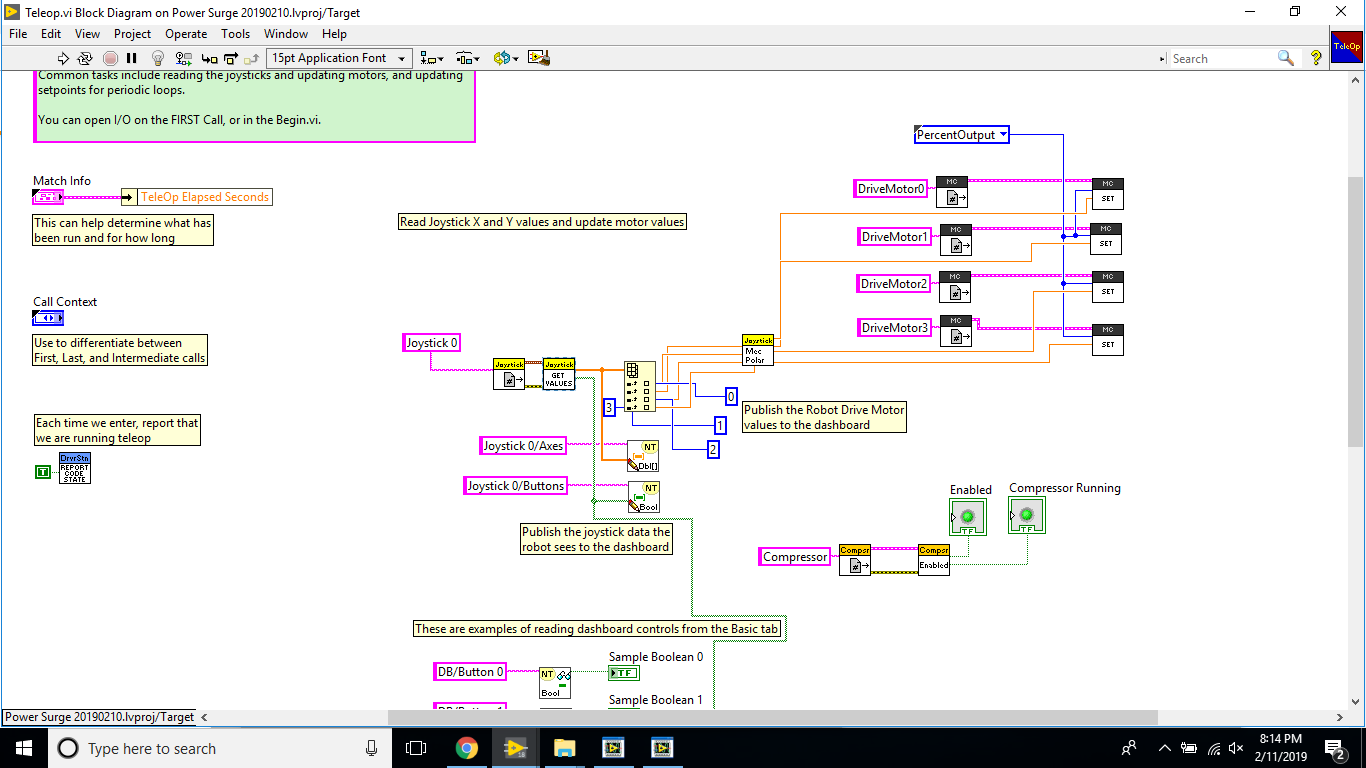The image size is (1366, 768).
Task: Pause the VI execution
Action: [x=131, y=58]
